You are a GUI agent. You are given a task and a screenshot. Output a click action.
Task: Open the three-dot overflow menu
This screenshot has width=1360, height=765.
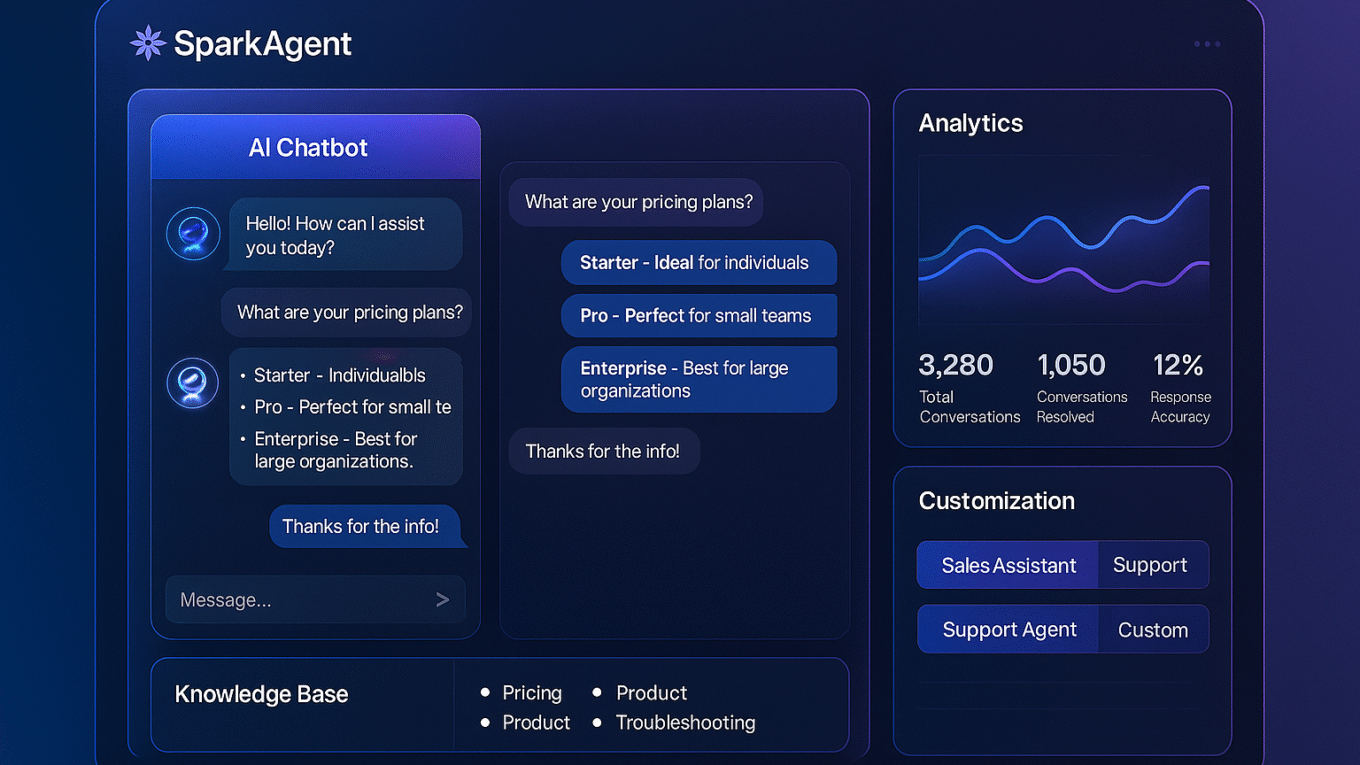1206,43
